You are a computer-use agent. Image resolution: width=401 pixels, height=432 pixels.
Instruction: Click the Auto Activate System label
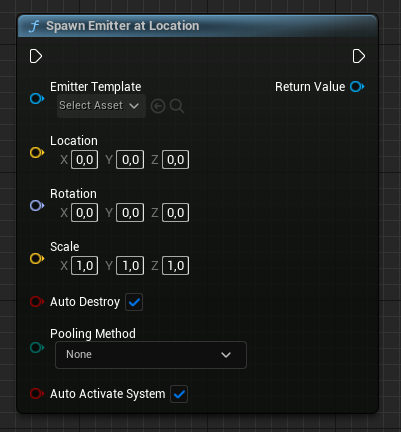coord(108,394)
